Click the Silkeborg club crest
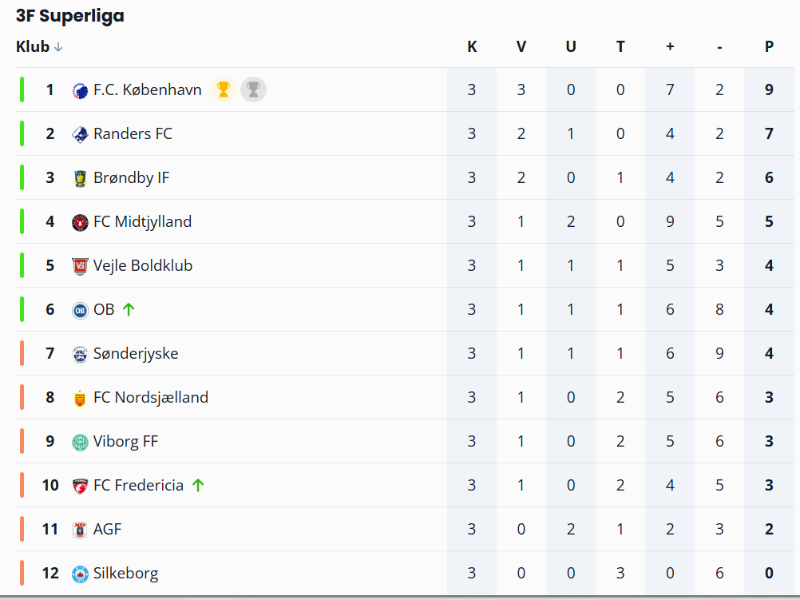Image resolution: width=800 pixels, height=600 pixels. point(80,574)
